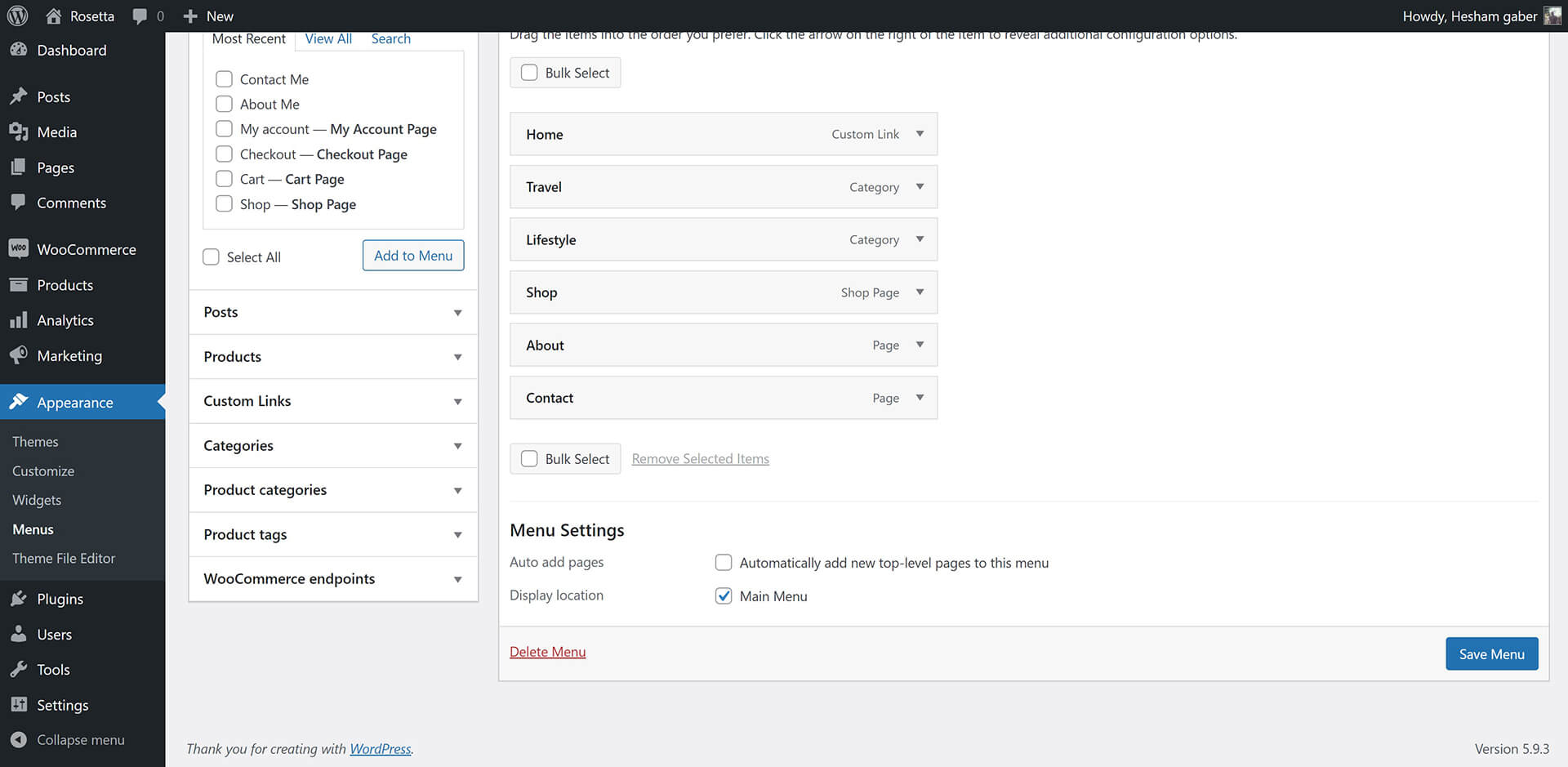Screen dimensions: 1568x767
Task: Click the Delete Menu link
Action: coord(547,652)
